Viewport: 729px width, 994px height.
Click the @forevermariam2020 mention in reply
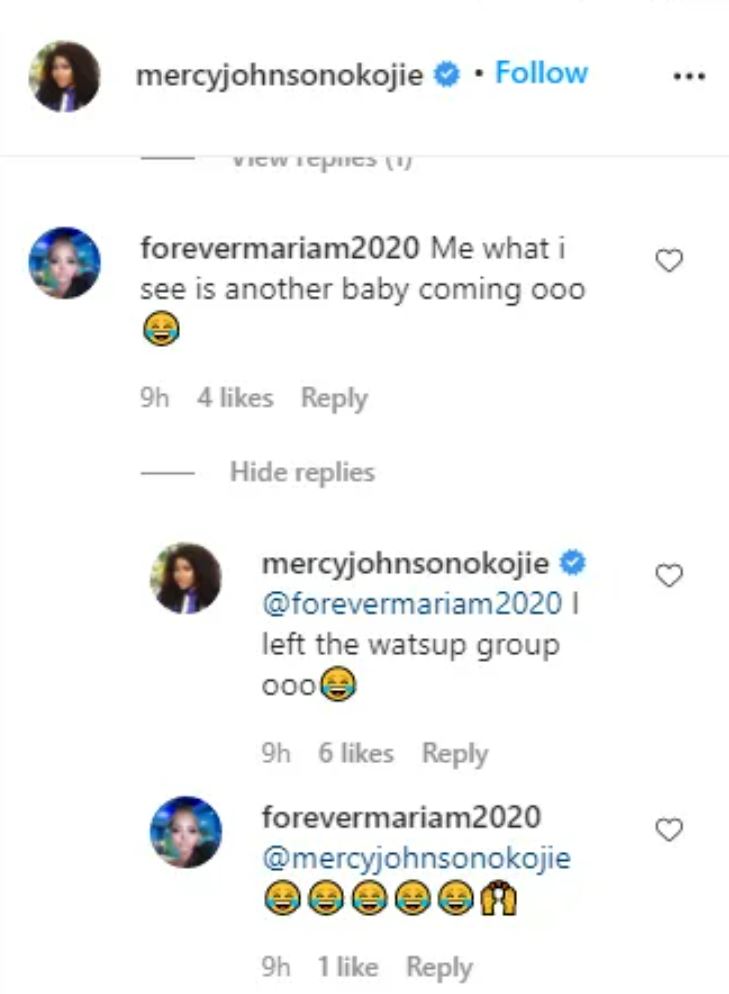point(412,603)
